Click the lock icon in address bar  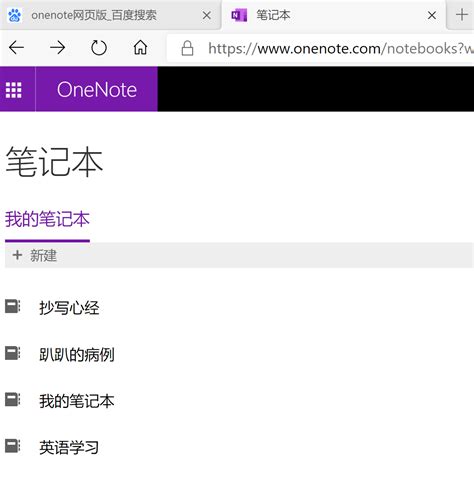(x=187, y=48)
